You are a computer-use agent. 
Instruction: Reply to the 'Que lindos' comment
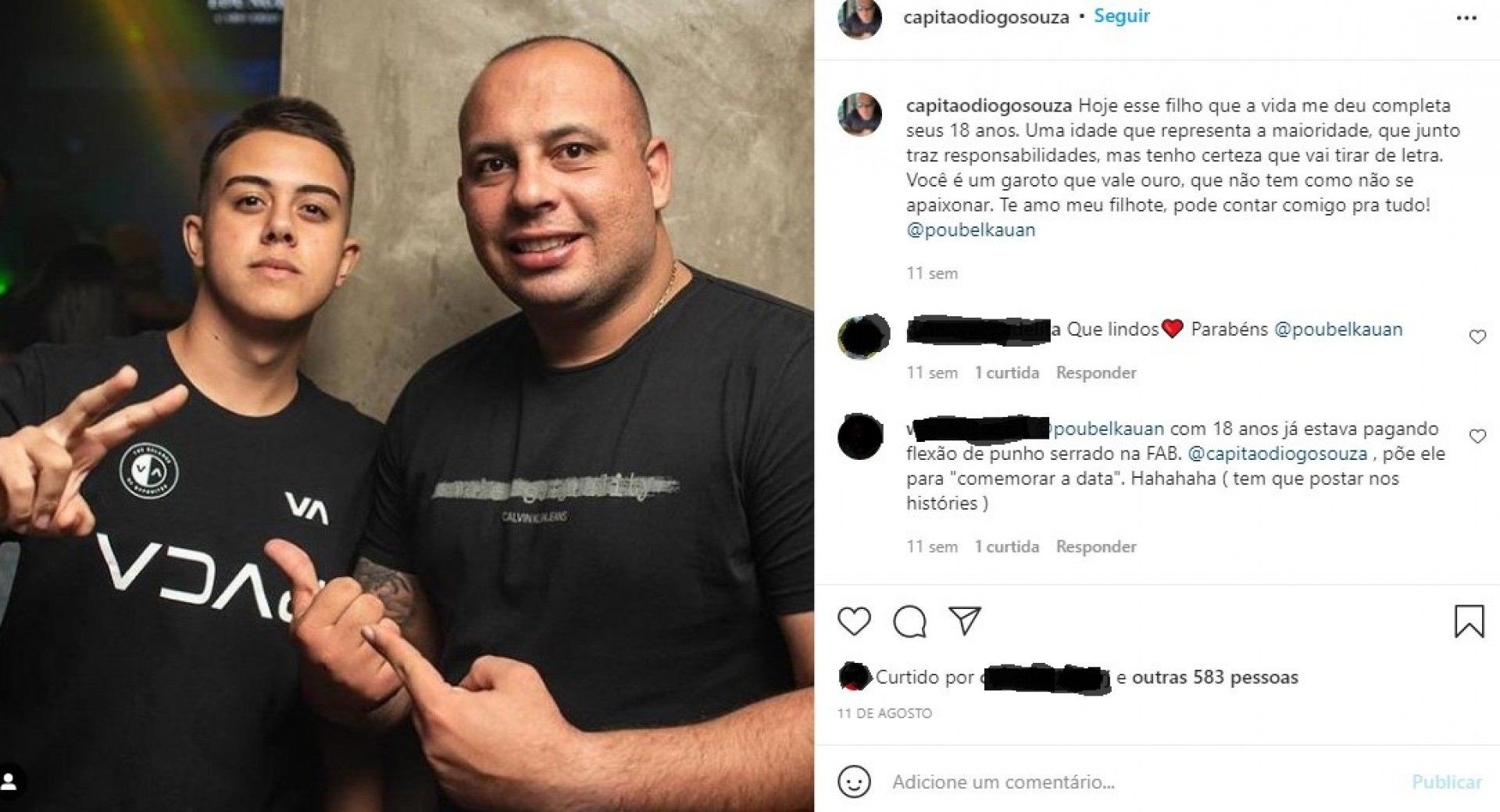[1096, 373]
